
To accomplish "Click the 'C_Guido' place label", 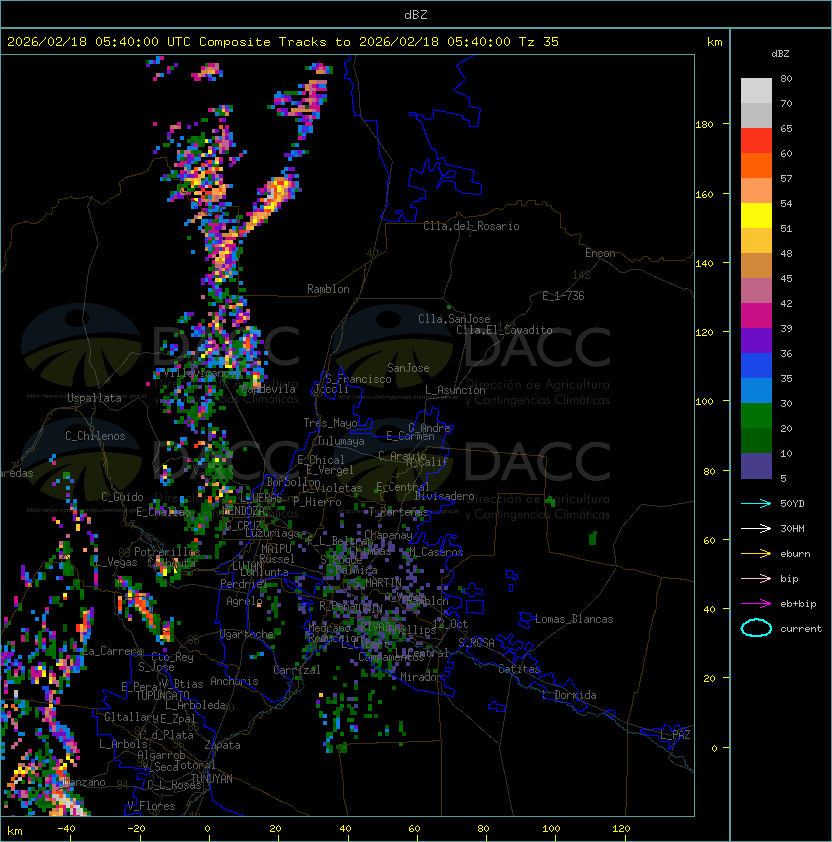I will pos(122,497).
